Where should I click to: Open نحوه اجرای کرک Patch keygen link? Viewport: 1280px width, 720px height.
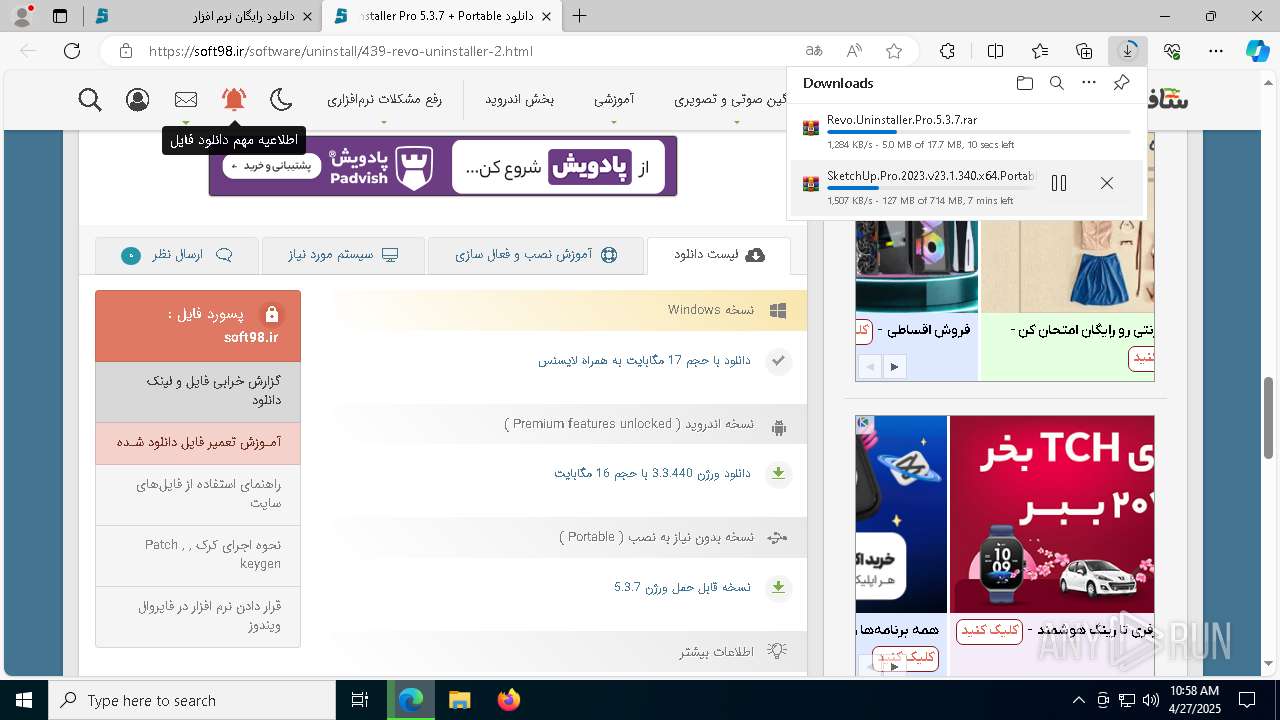(198, 555)
